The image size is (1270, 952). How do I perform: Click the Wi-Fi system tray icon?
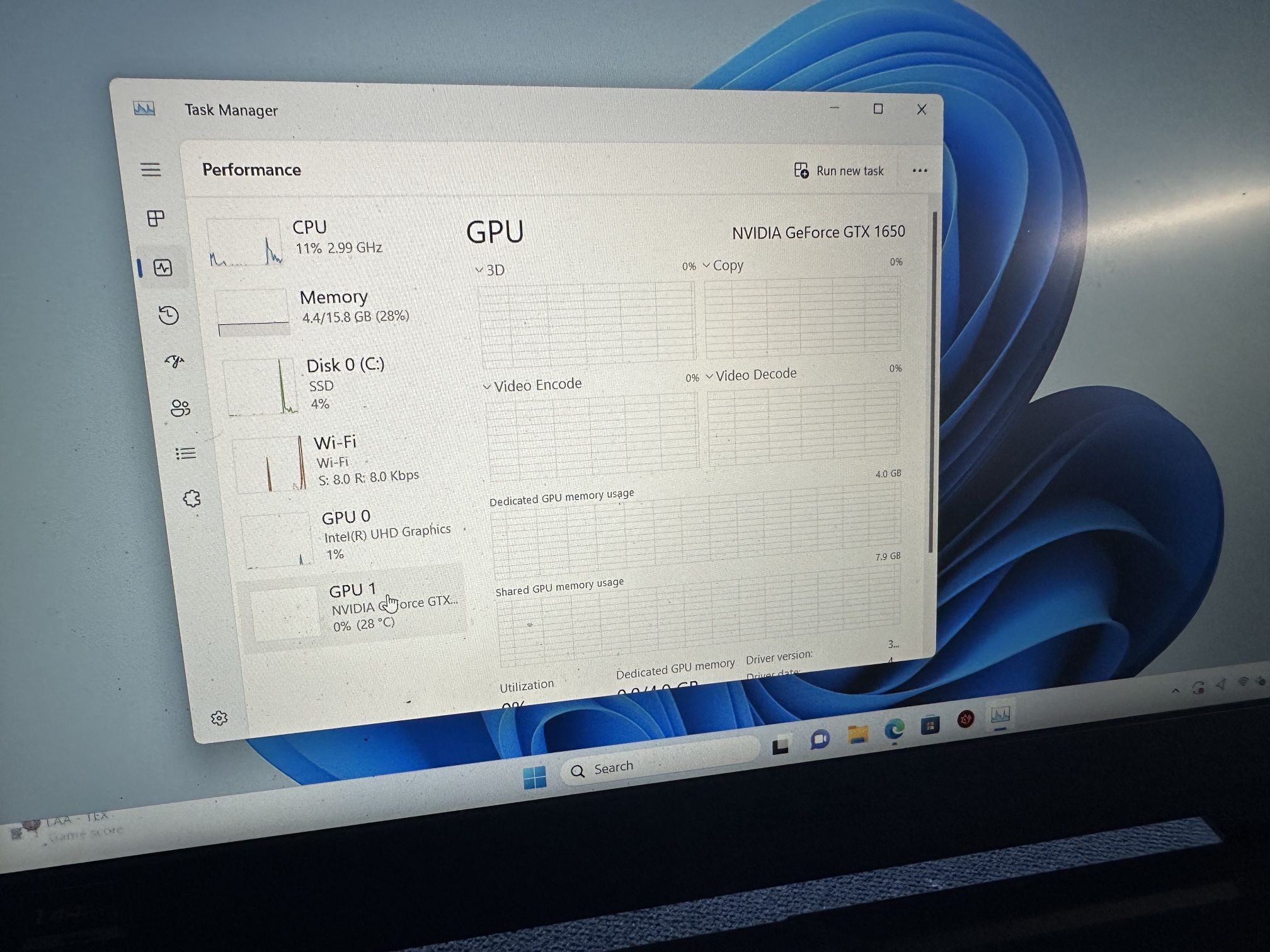click(1243, 682)
